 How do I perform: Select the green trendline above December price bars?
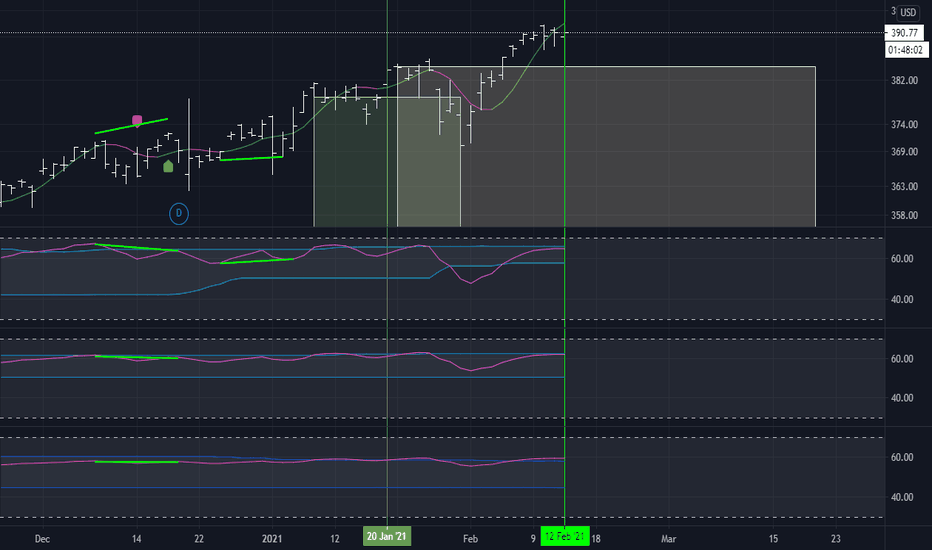click(x=131, y=125)
